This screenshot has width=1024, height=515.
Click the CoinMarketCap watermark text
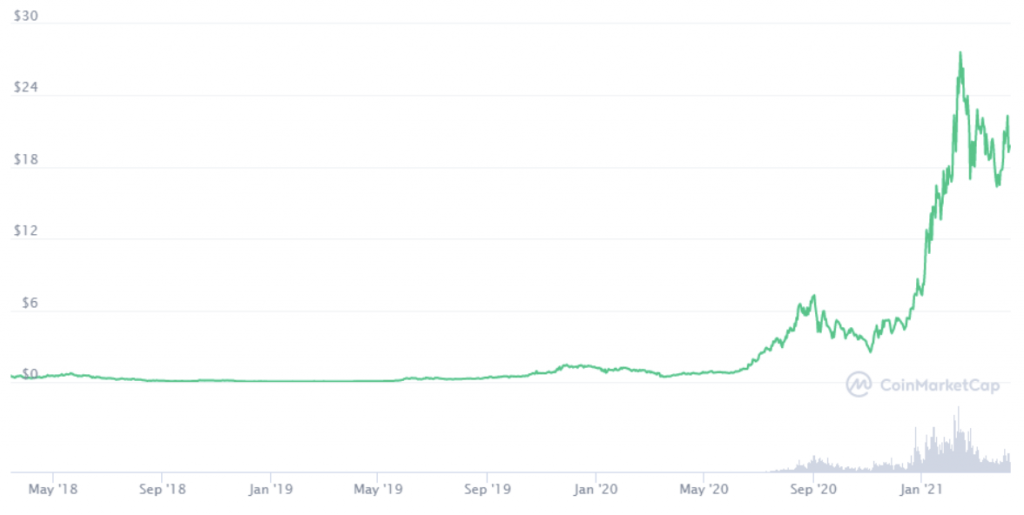(940, 385)
